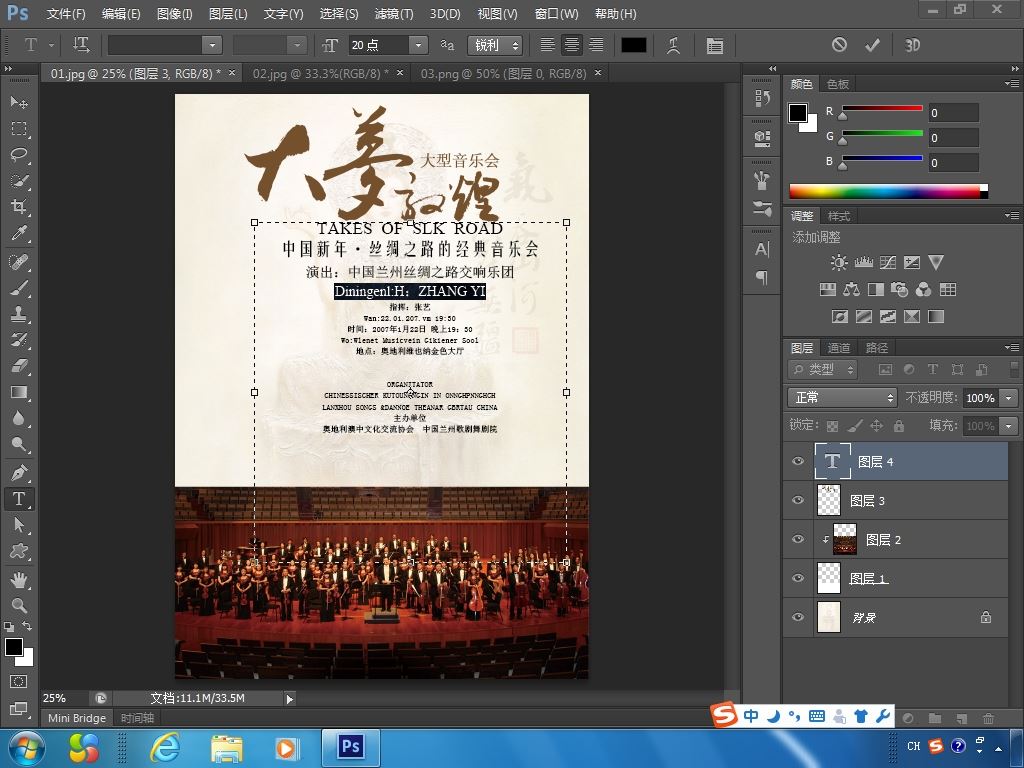Open 滤镜(T) menu
The height and width of the screenshot is (768, 1024).
393,14
